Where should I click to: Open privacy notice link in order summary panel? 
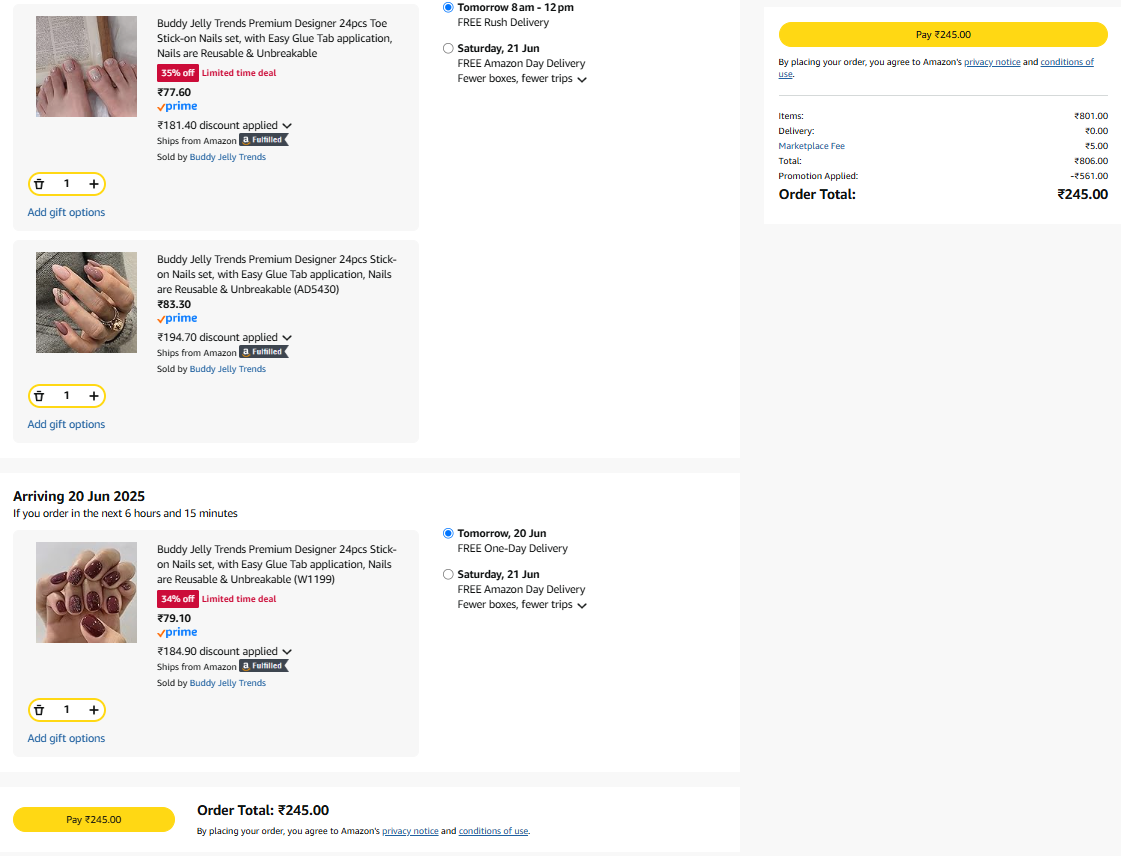point(992,62)
